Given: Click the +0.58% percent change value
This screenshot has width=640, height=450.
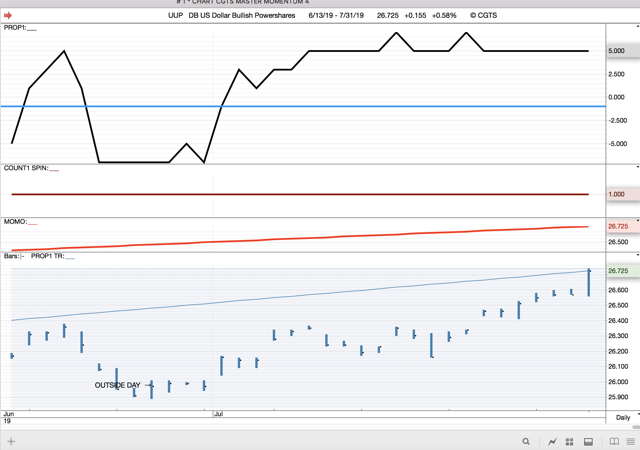Looking at the screenshot, I should pyautogui.click(x=444, y=16).
